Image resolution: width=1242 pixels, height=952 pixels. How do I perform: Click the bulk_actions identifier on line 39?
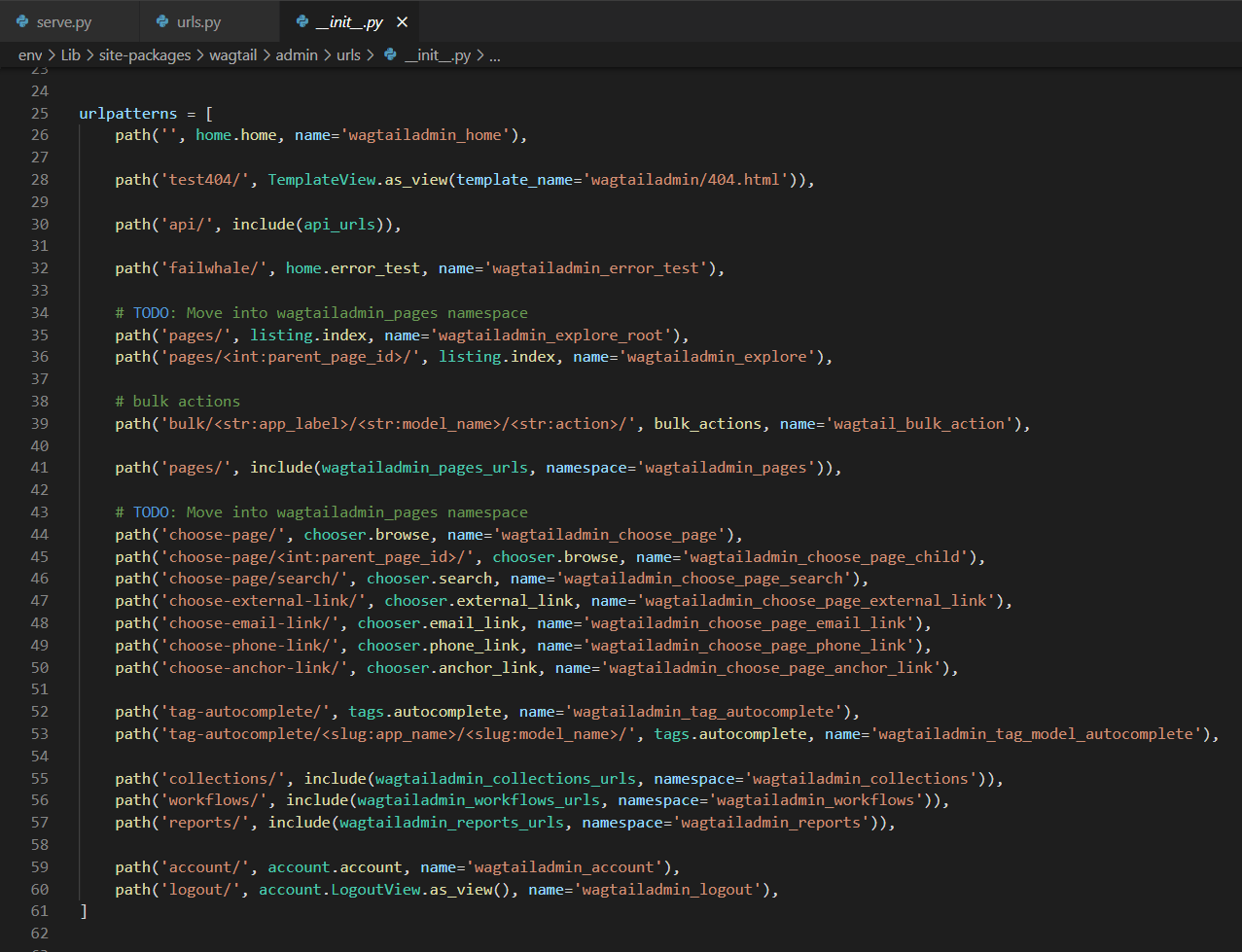point(708,423)
